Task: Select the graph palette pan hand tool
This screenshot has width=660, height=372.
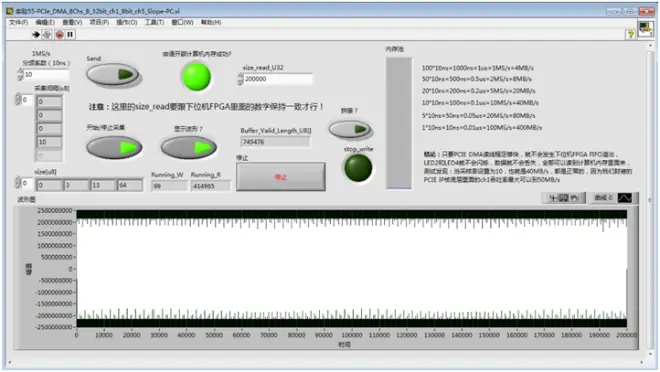Action: [x=575, y=198]
